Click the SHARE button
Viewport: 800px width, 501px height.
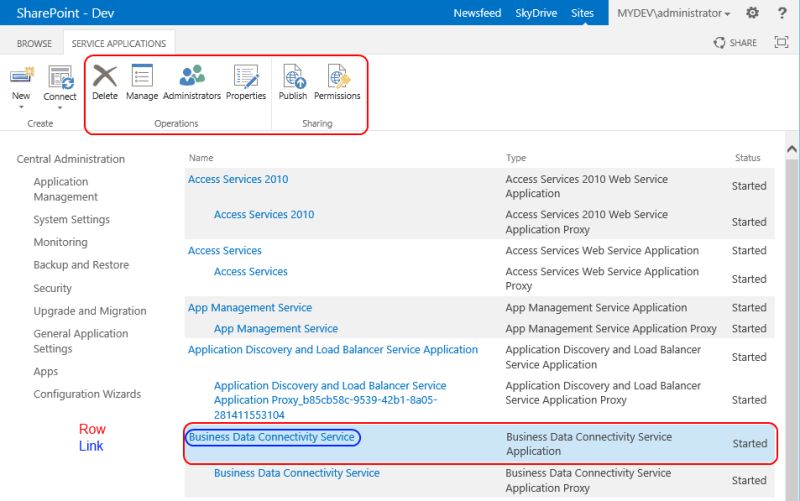735,42
